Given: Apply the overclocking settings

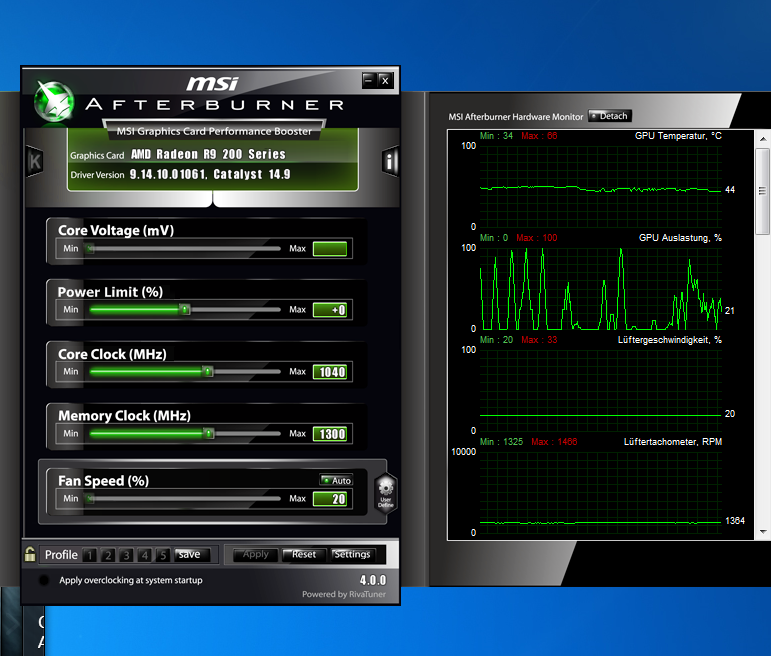Looking at the screenshot, I should tap(256, 555).
